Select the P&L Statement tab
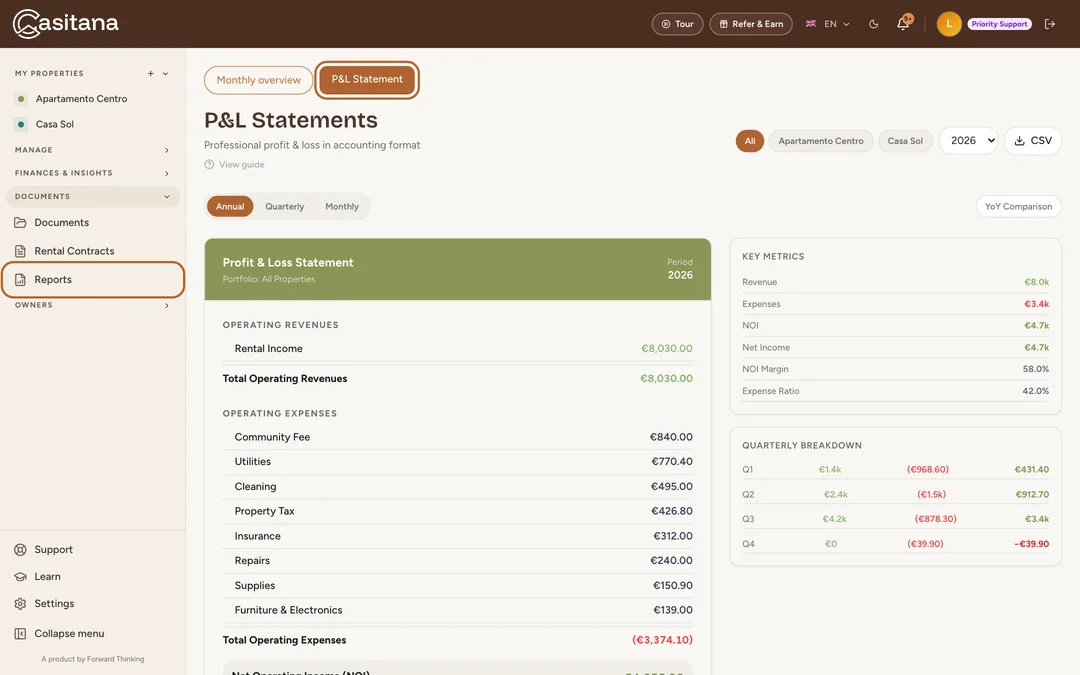Viewport: 1080px width, 675px height. tap(367, 79)
